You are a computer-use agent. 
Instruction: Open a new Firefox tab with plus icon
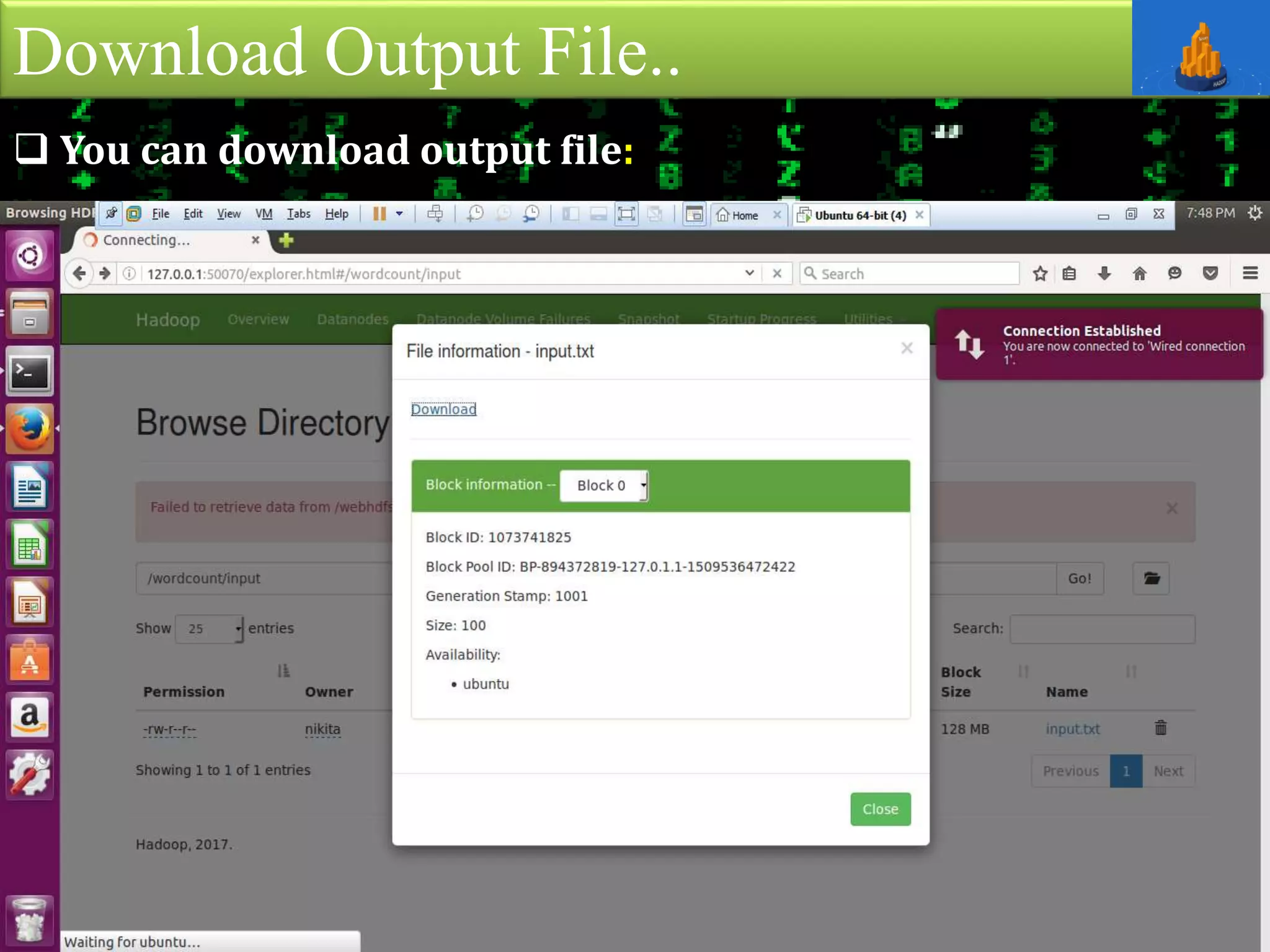click(x=286, y=240)
